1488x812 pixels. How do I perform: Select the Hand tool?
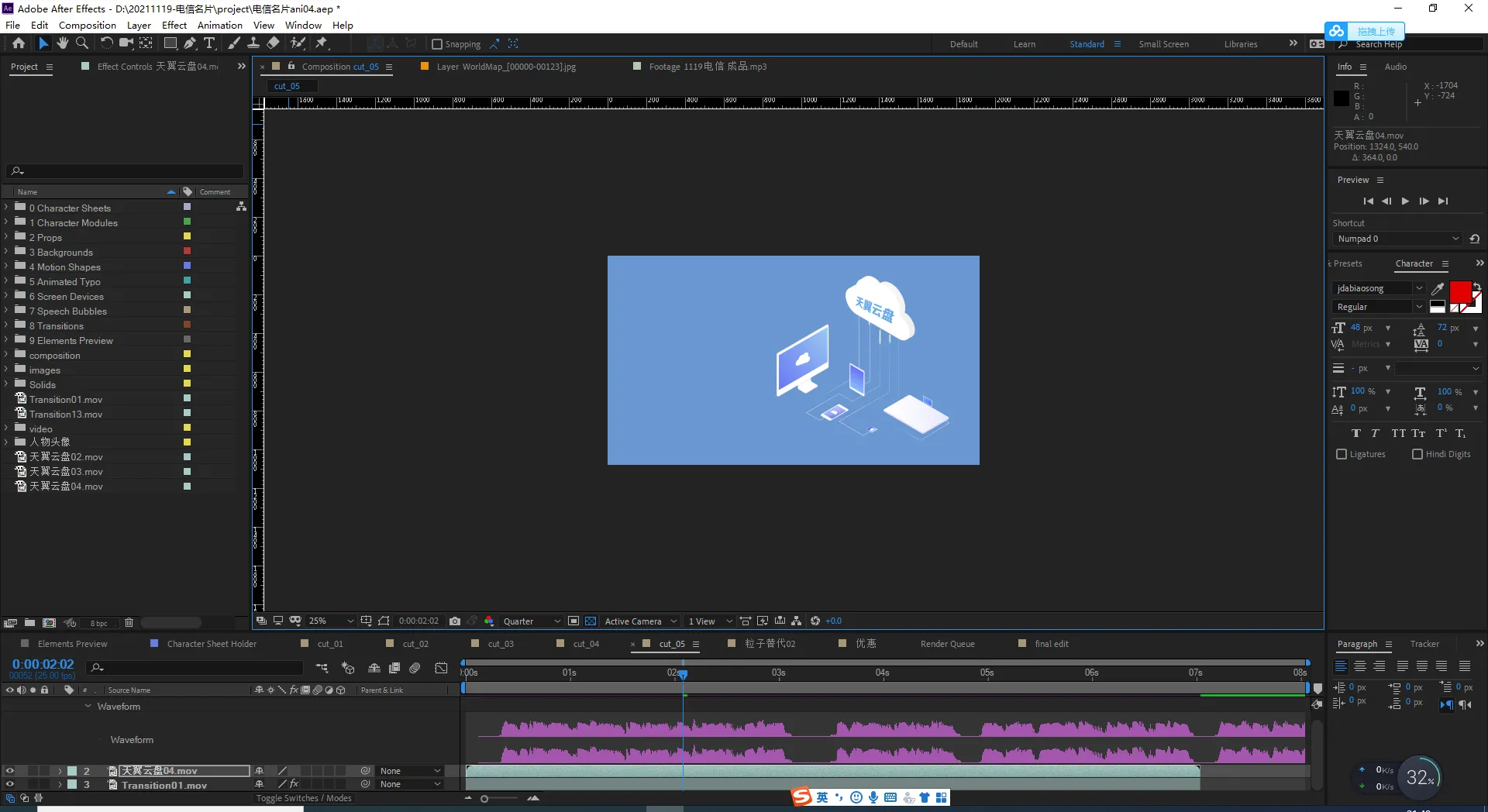[63, 43]
